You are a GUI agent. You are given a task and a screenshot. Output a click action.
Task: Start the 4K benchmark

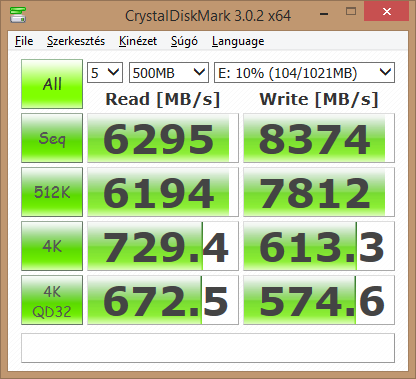[x=52, y=246]
